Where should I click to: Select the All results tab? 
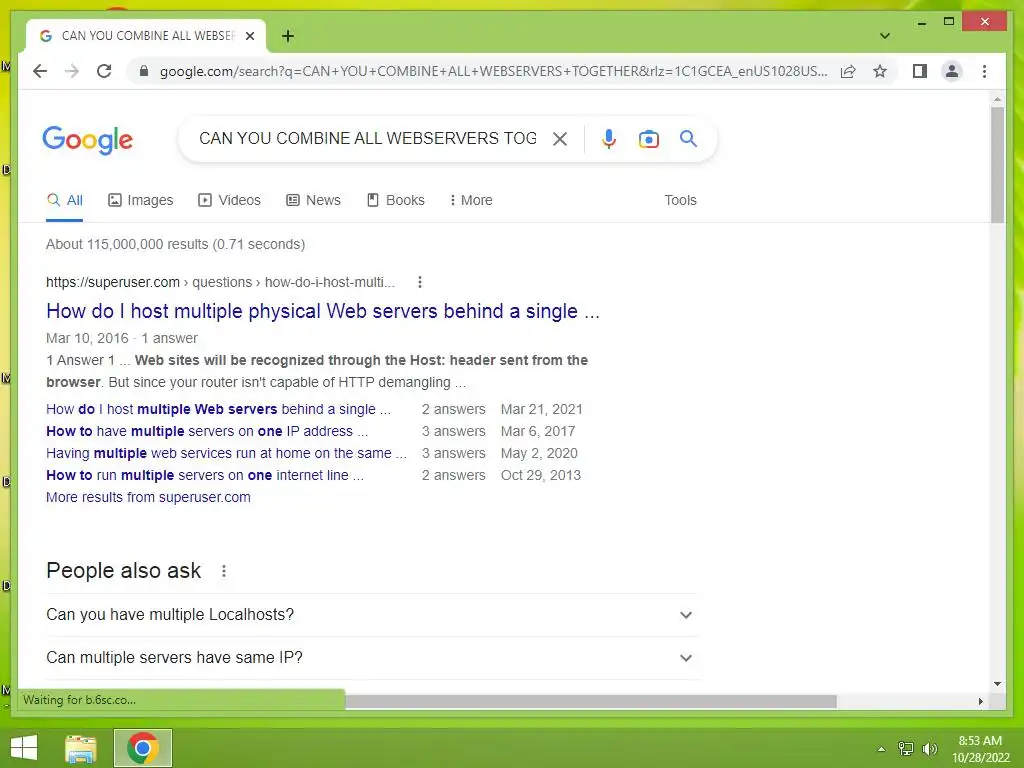point(65,200)
